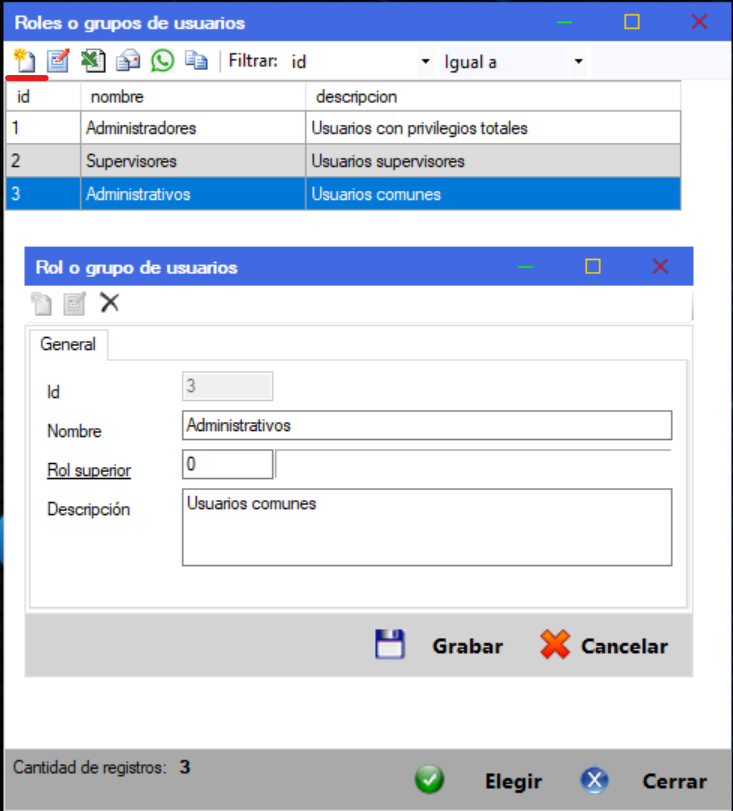Export the roles list to Excel

coord(93,61)
